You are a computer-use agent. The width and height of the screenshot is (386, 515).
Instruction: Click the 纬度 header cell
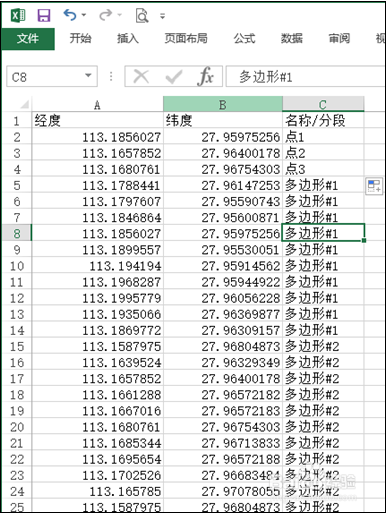pyautogui.click(x=223, y=120)
